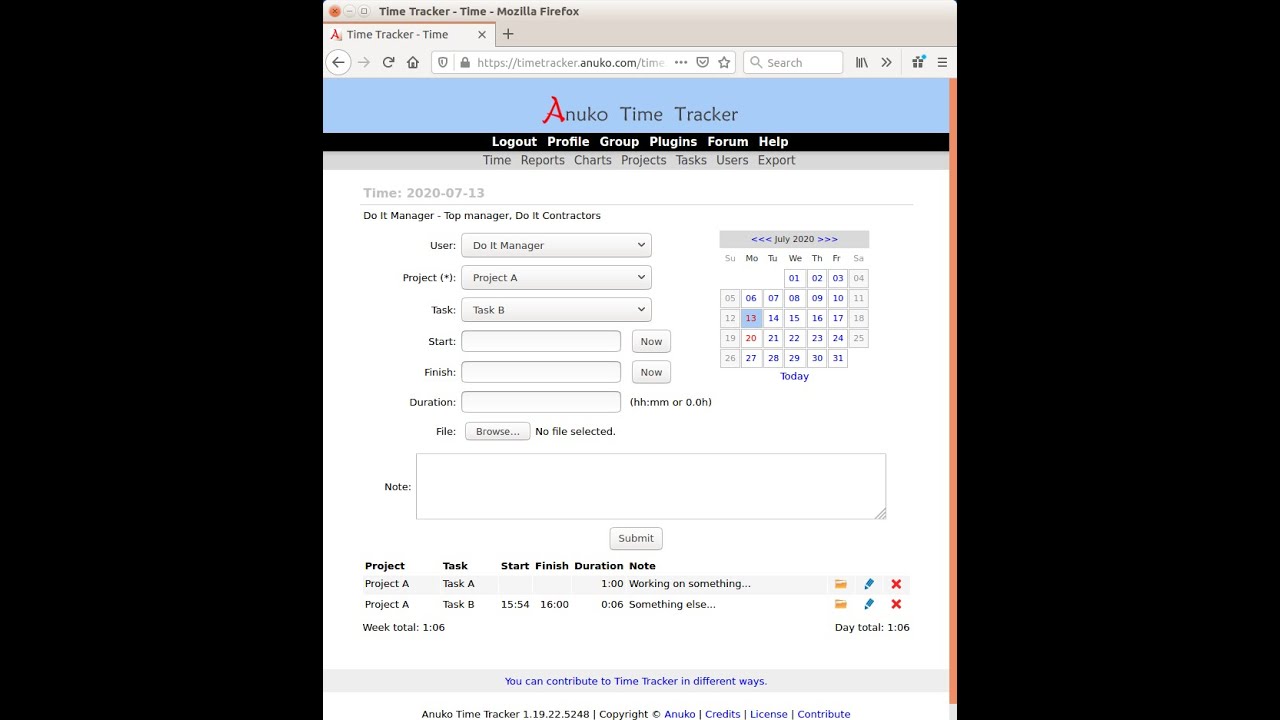This screenshot has width=1280, height=720.
Task: Open the Profile menu item
Action: point(568,142)
